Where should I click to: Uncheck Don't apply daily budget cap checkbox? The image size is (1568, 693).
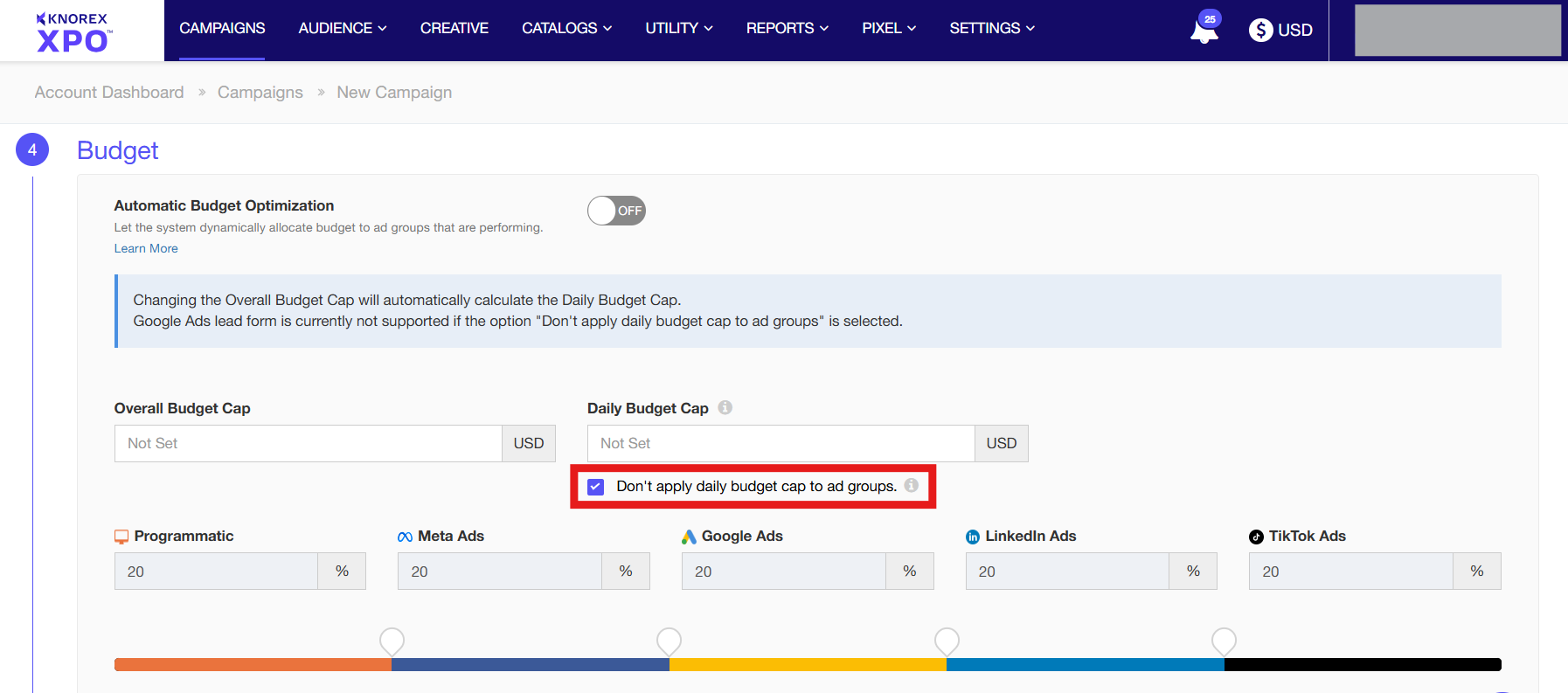click(596, 487)
